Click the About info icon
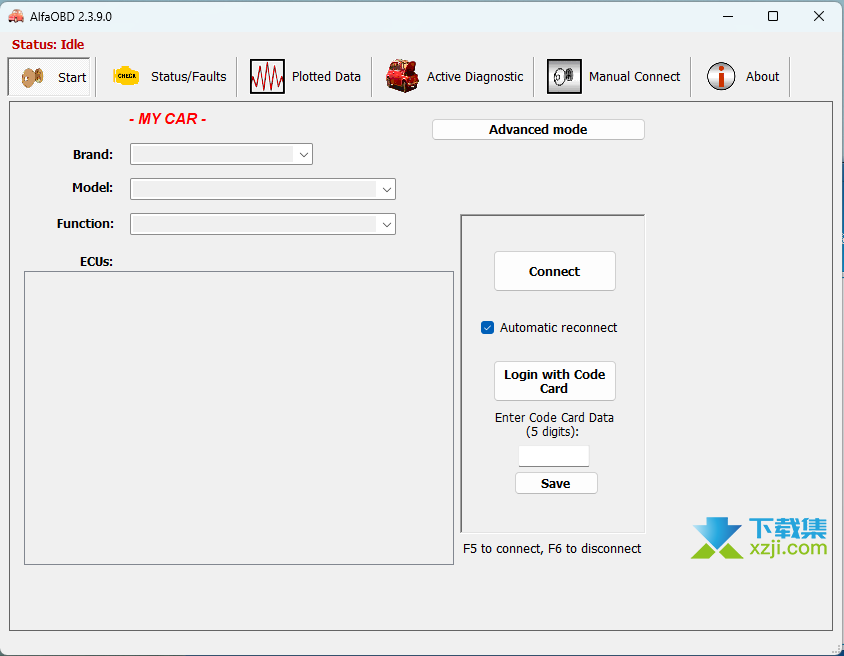Image resolution: width=844 pixels, height=656 pixels. point(721,77)
